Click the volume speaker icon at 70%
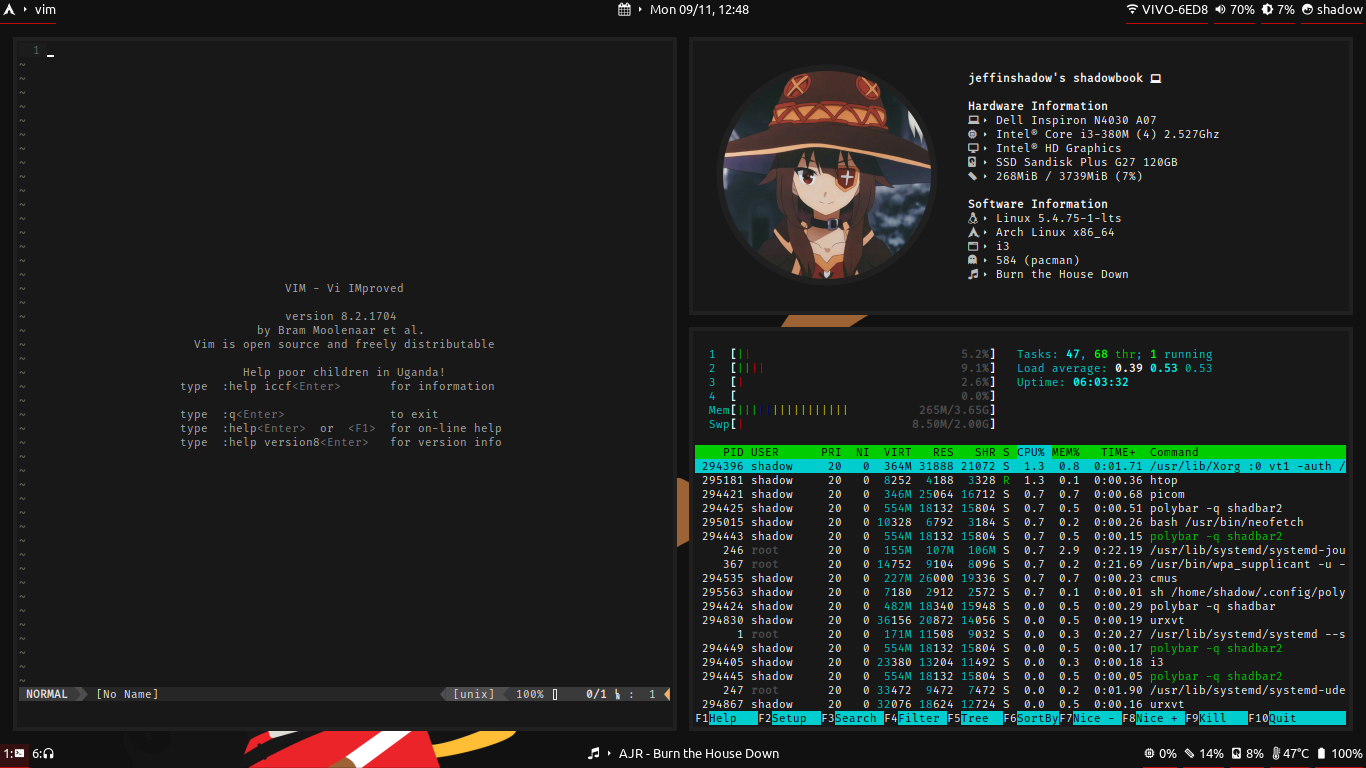Viewport: 1366px width, 768px height. click(x=1220, y=10)
